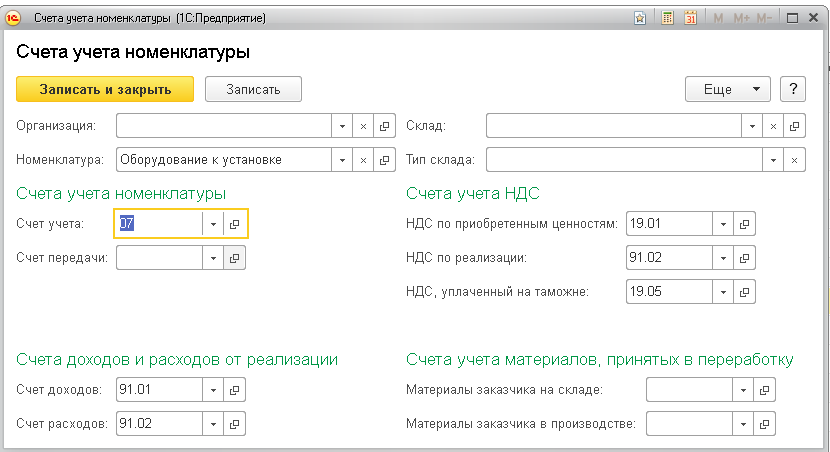Image resolution: width=830 pixels, height=452 pixels.
Task: Click into the Счет передачи input field
Action: 160,258
